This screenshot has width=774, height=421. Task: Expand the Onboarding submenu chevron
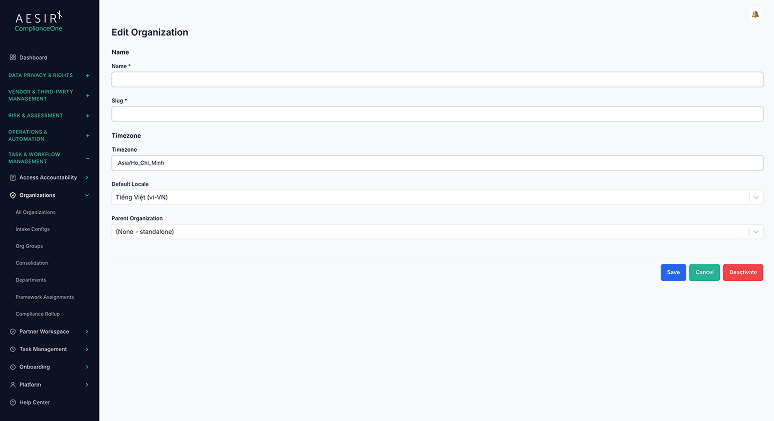87,367
